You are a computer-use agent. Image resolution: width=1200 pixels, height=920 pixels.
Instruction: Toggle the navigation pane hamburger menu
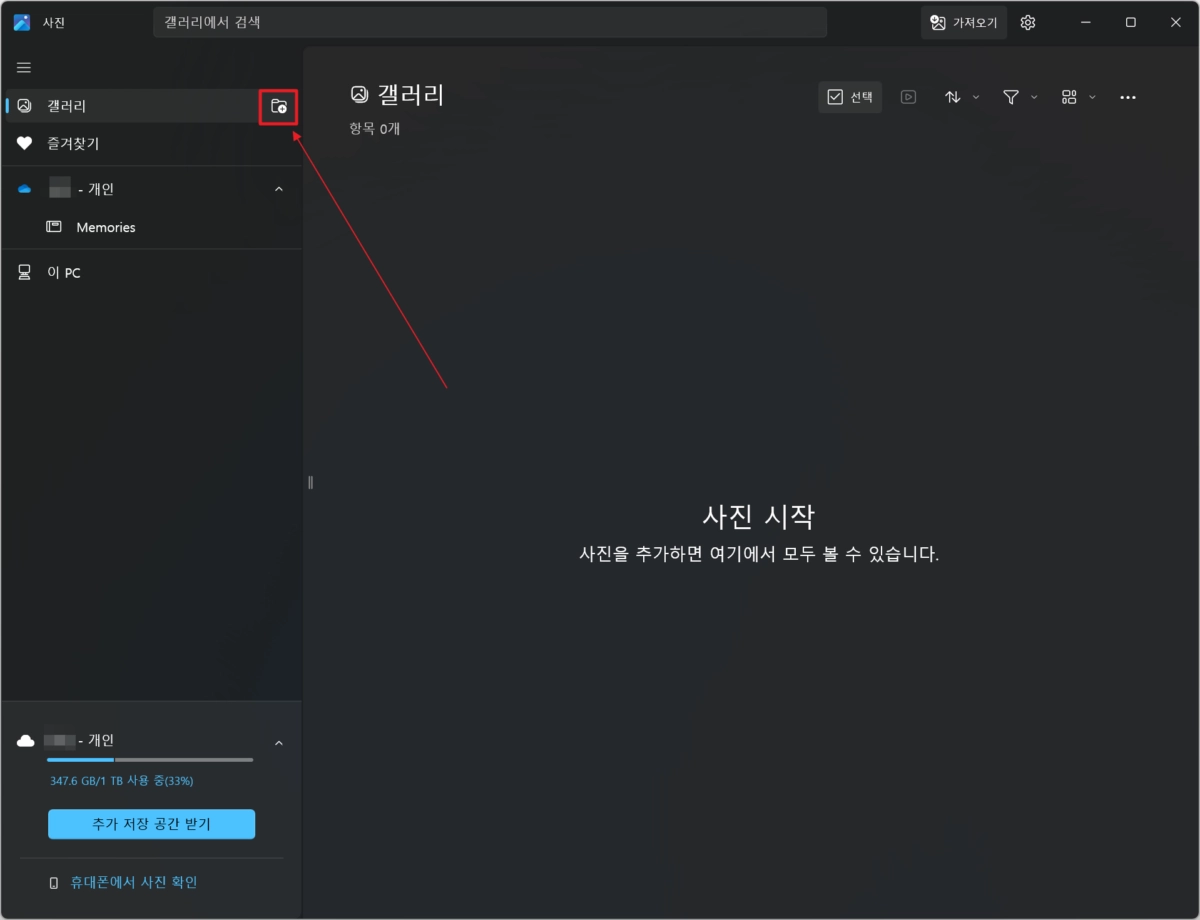coord(23,67)
